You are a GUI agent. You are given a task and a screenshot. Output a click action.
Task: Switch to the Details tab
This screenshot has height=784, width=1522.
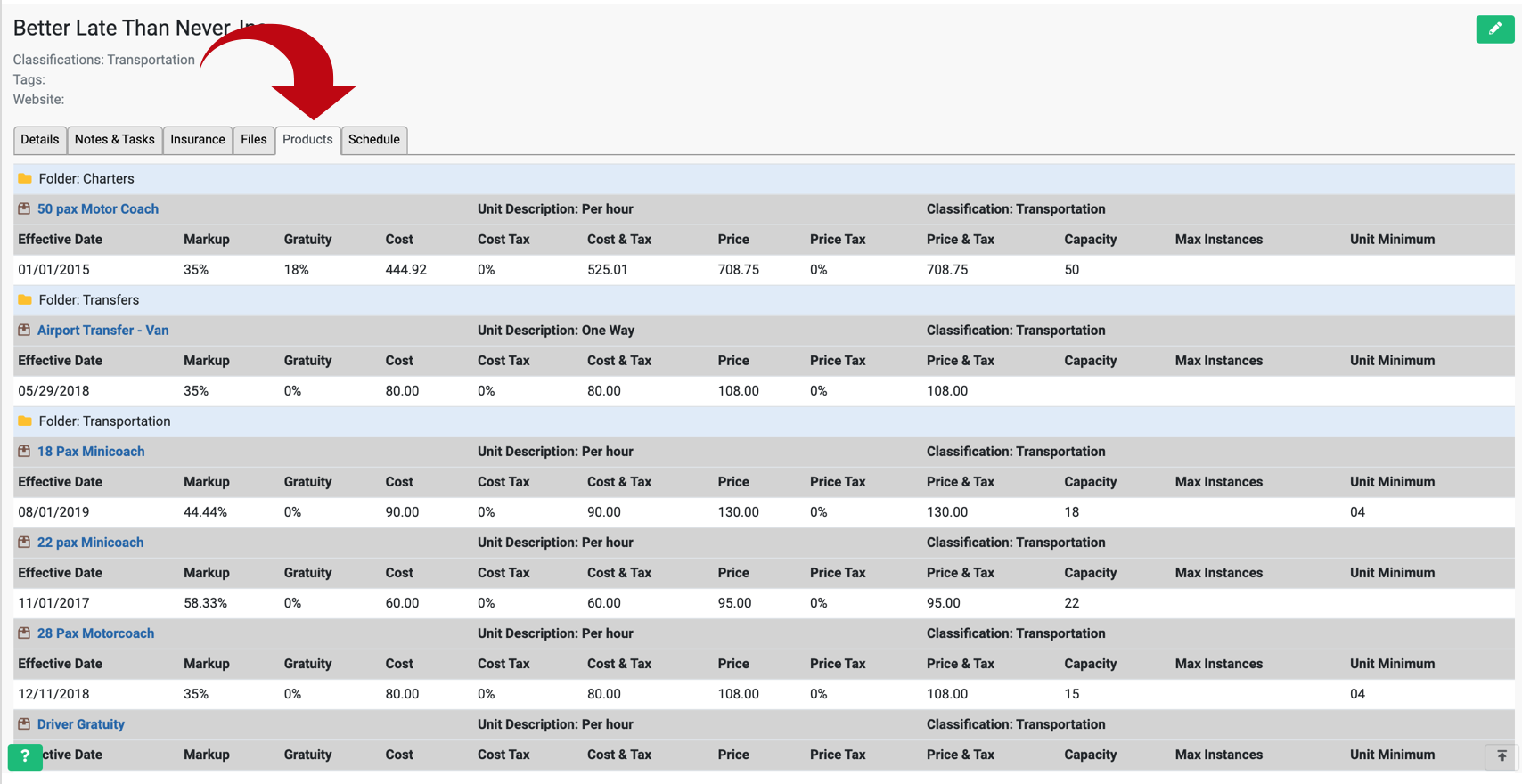pyautogui.click(x=40, y=140)
